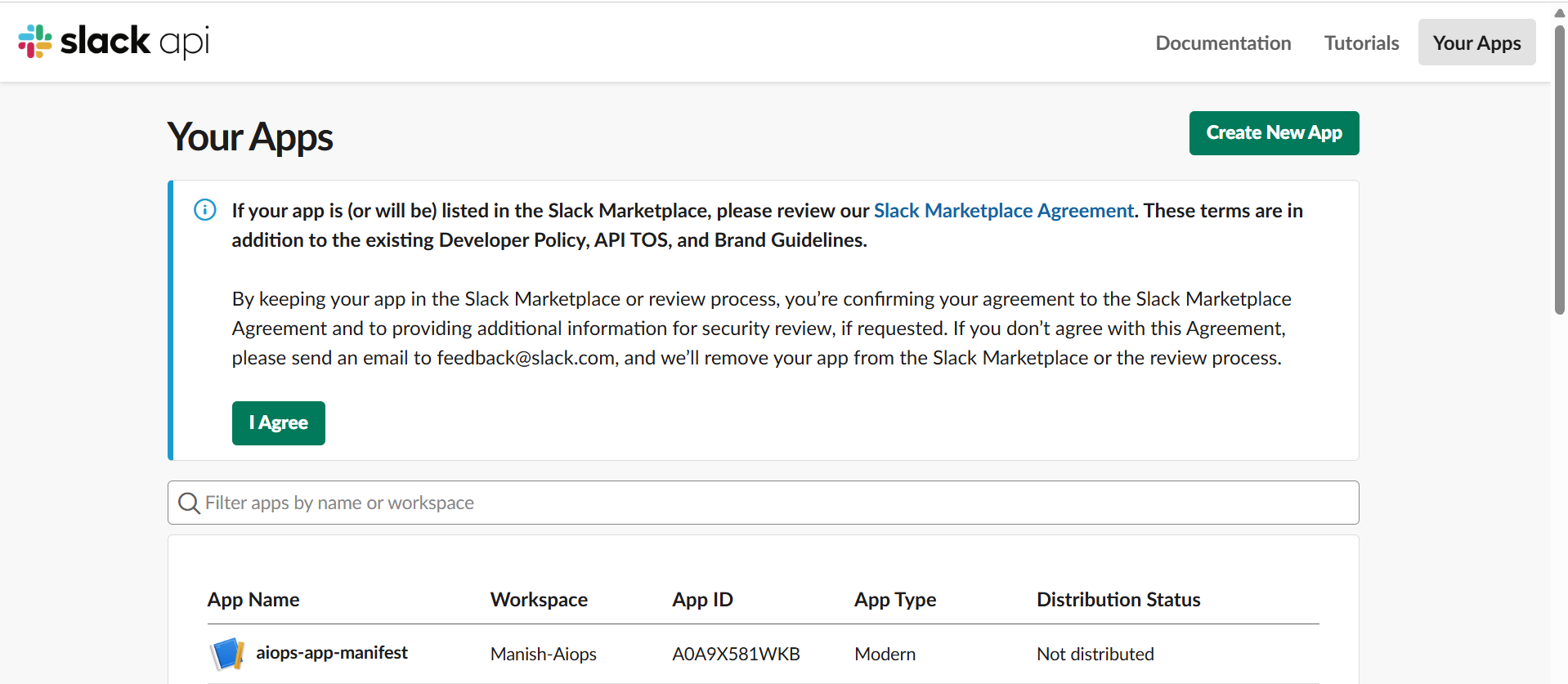Click the App Name column header
Image resolution: width=1568 pixels, height=684 pixels.
click(253, 600)
